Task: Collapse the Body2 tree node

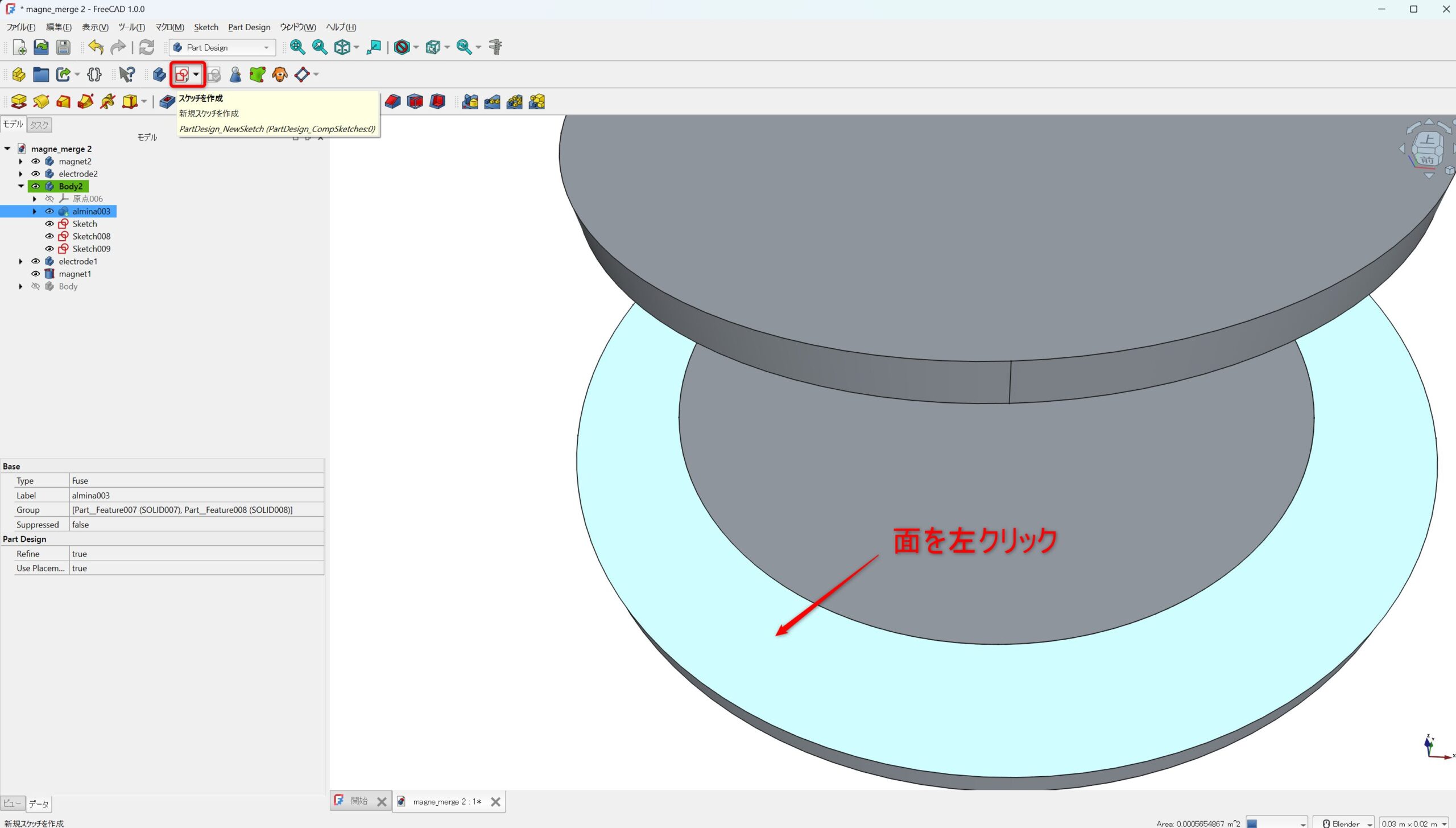Action: [21, 187]
